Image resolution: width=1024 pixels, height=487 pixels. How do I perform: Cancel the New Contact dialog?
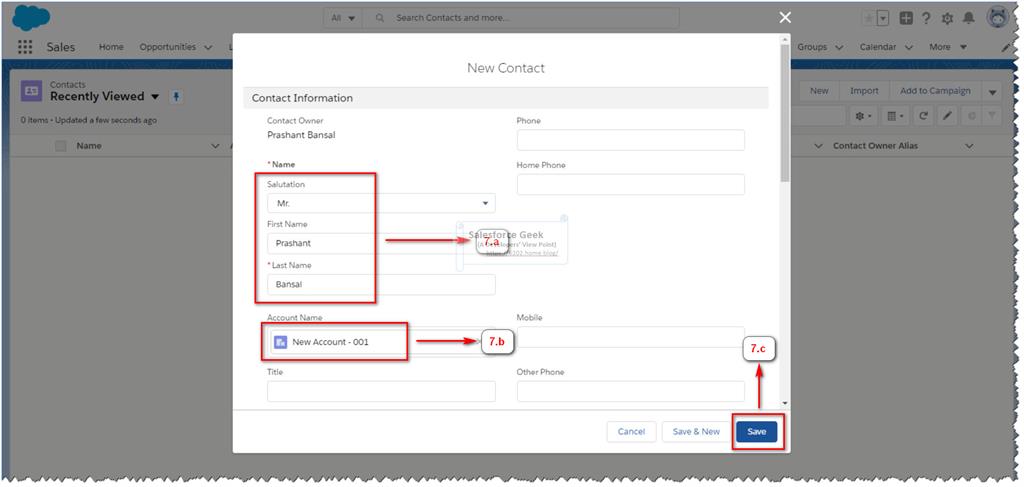coord(631,432)
